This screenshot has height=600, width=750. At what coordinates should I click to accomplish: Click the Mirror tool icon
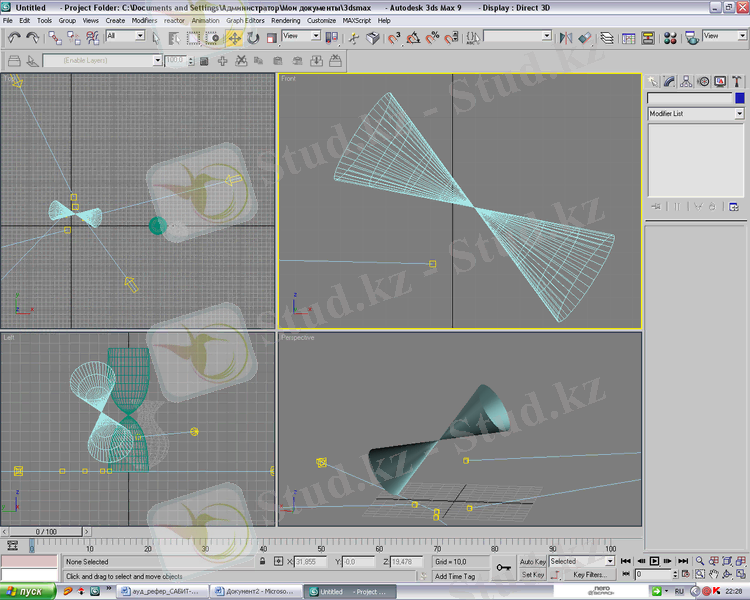click(566, 38)
